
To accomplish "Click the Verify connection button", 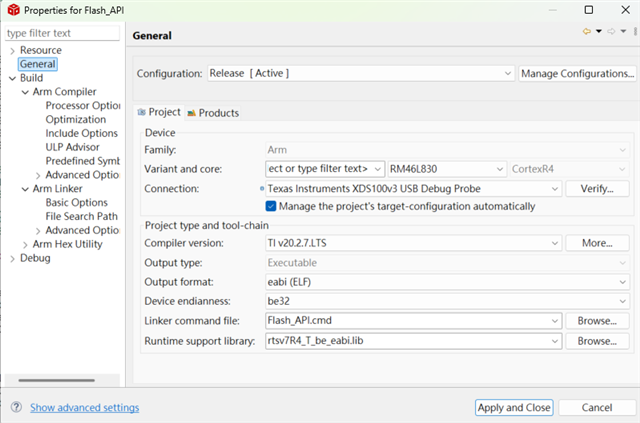I will pos(597,189).
